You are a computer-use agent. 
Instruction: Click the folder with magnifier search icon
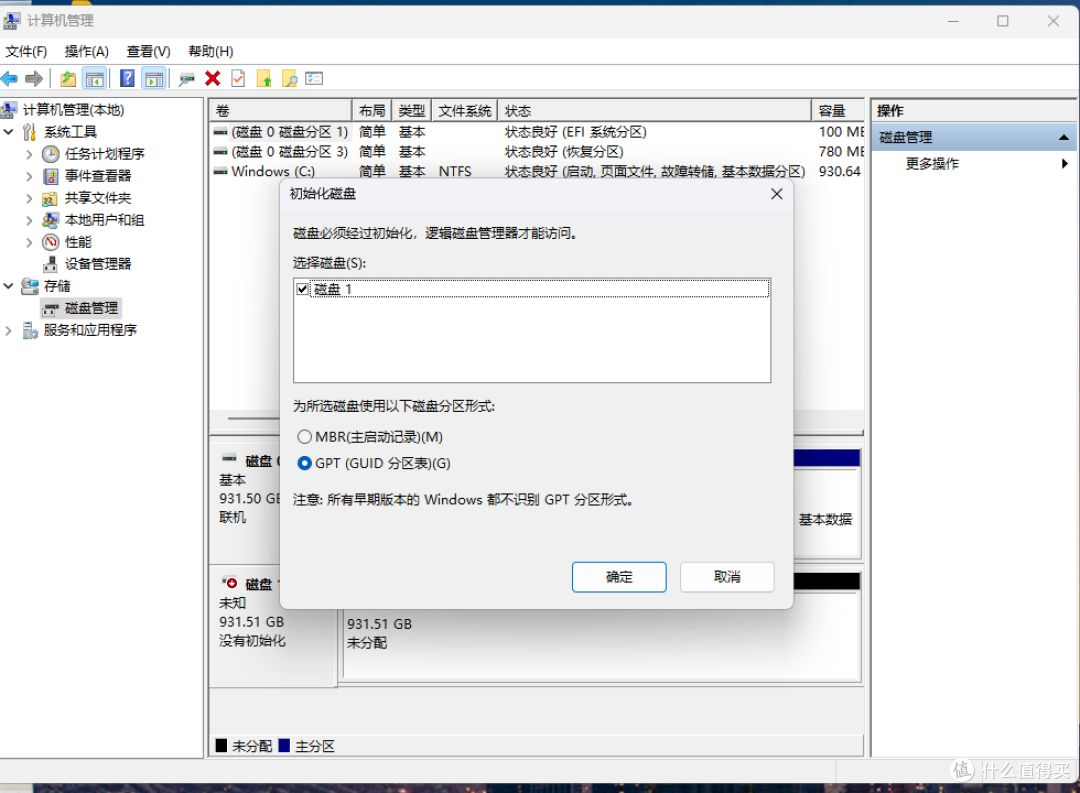tap(290, 79)
